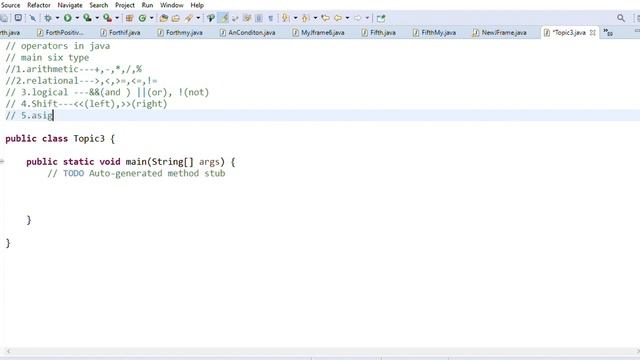Image resolution: width=640 pixels, height=360 pixels.
Task: Open the Project menu
Action: click(124, 5)
